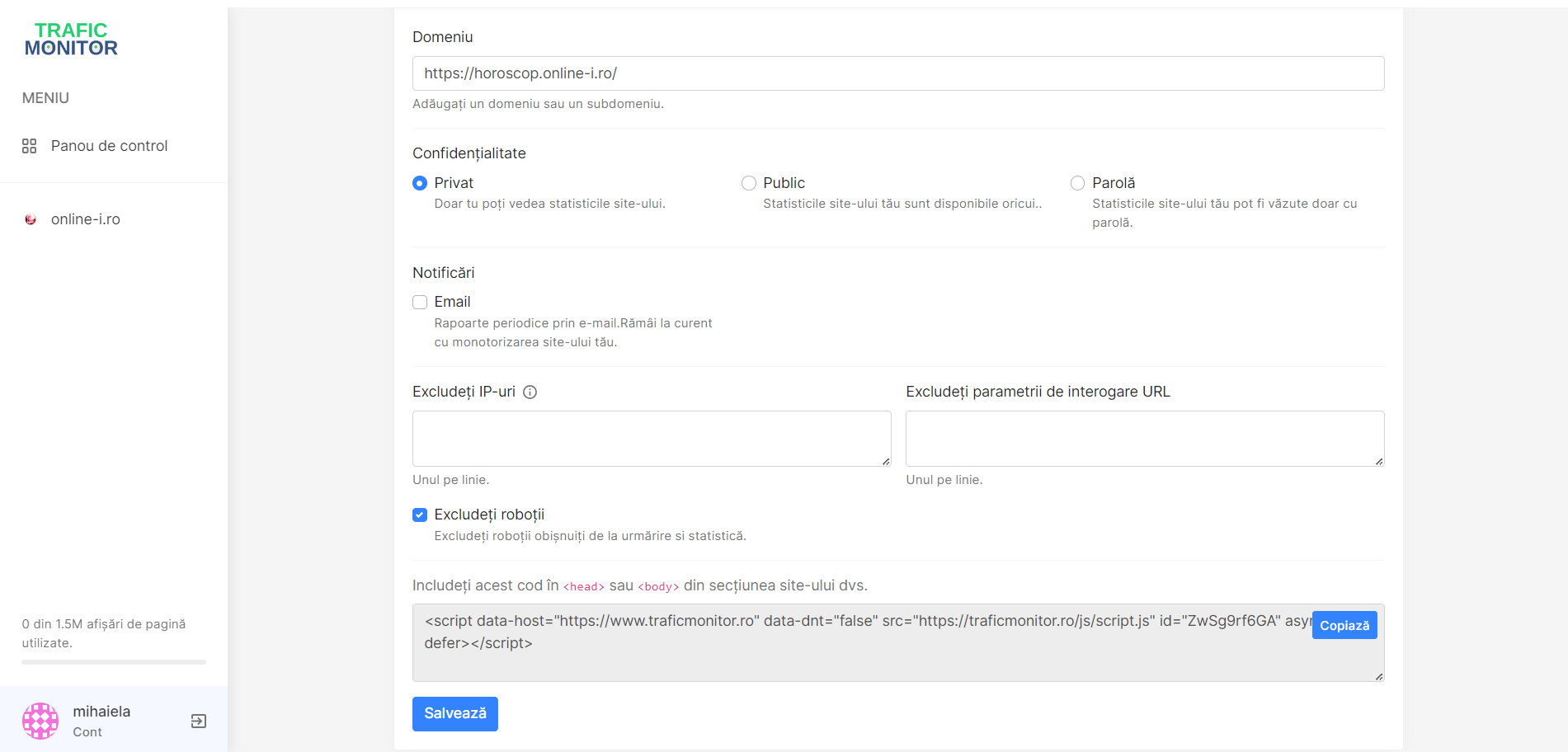Select the Privat confidentiality option
The height and width of the screenshot is (752, 1568).
(420, 183)
